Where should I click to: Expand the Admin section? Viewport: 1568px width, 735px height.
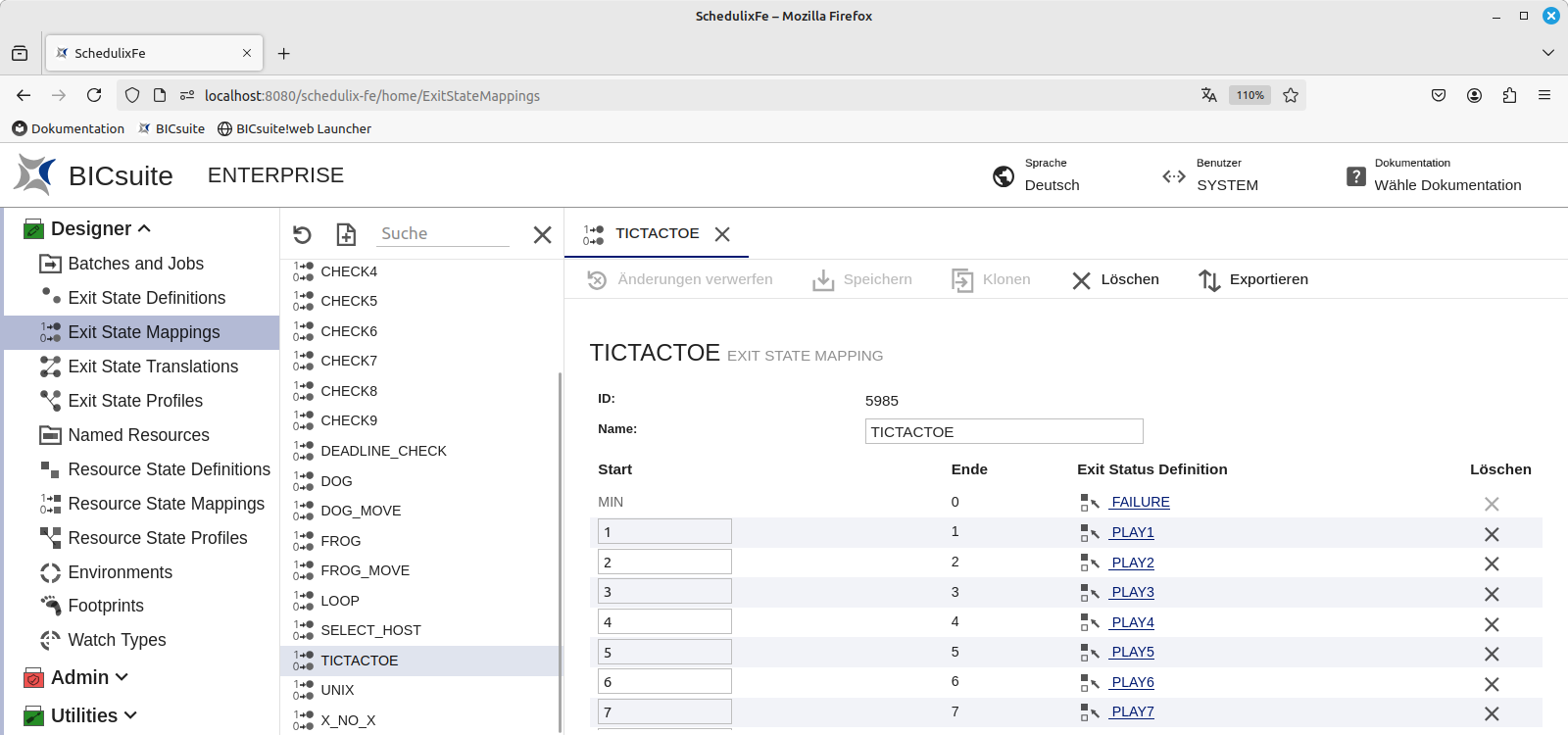[122, 677]
